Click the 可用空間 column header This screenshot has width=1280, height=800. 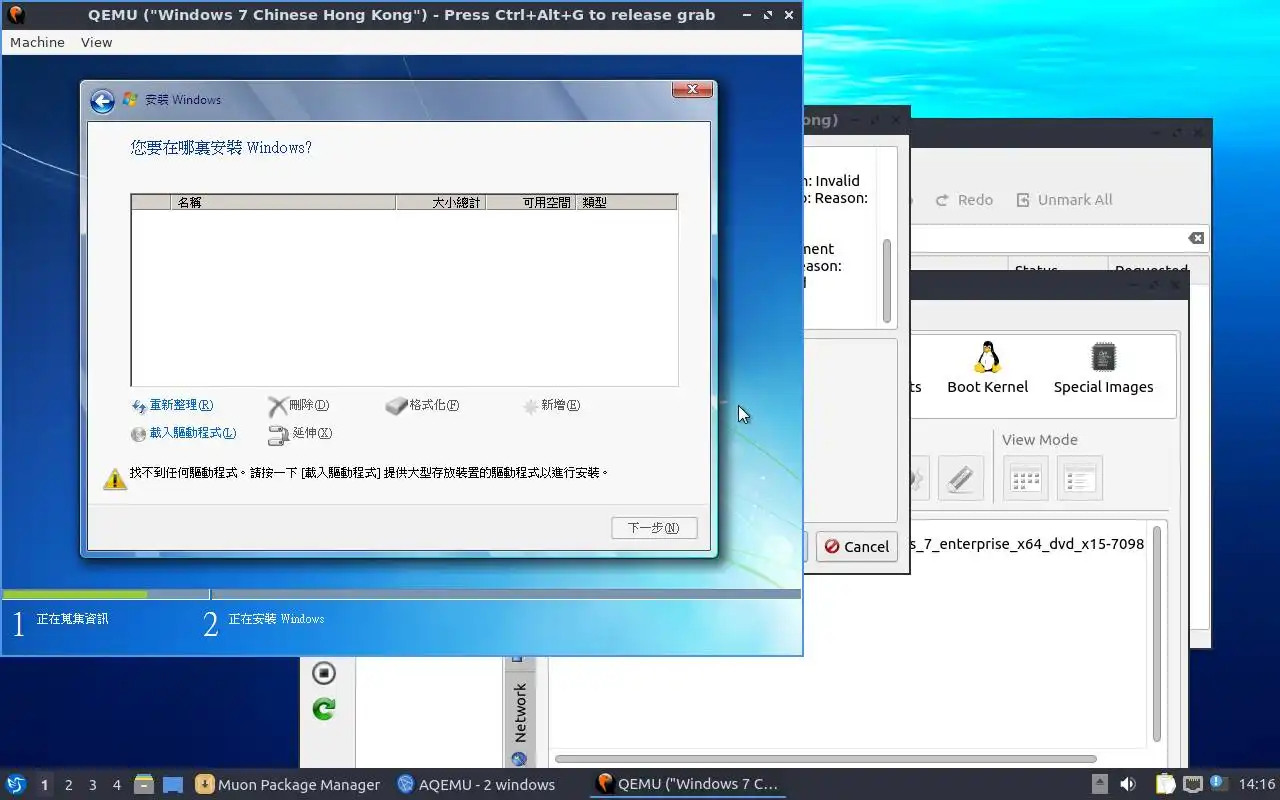pyautogui.click(x=531, y=202)
